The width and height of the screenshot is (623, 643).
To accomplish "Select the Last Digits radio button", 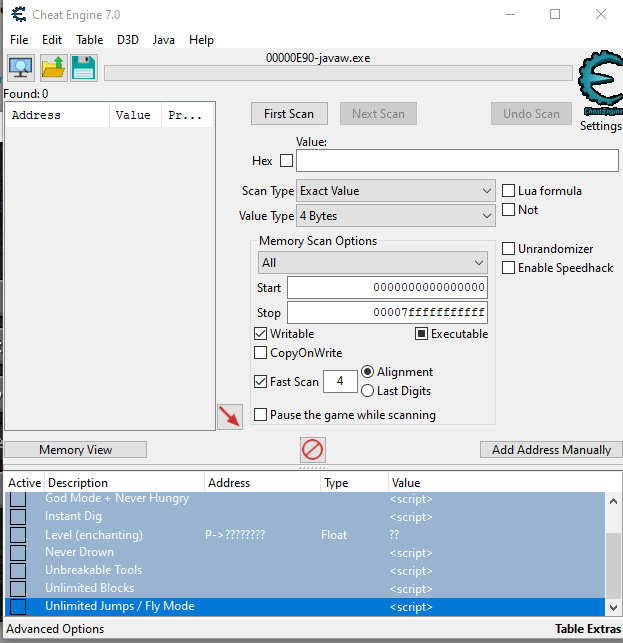I will (368, 391).
